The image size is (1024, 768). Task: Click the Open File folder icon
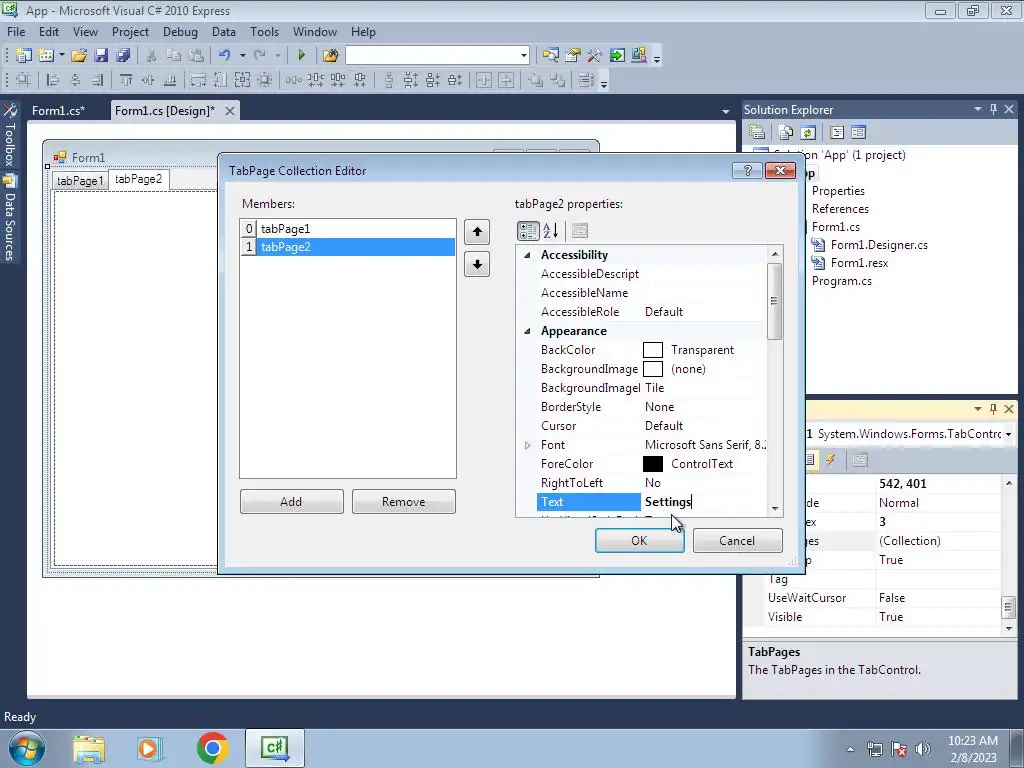pos(79,56)
